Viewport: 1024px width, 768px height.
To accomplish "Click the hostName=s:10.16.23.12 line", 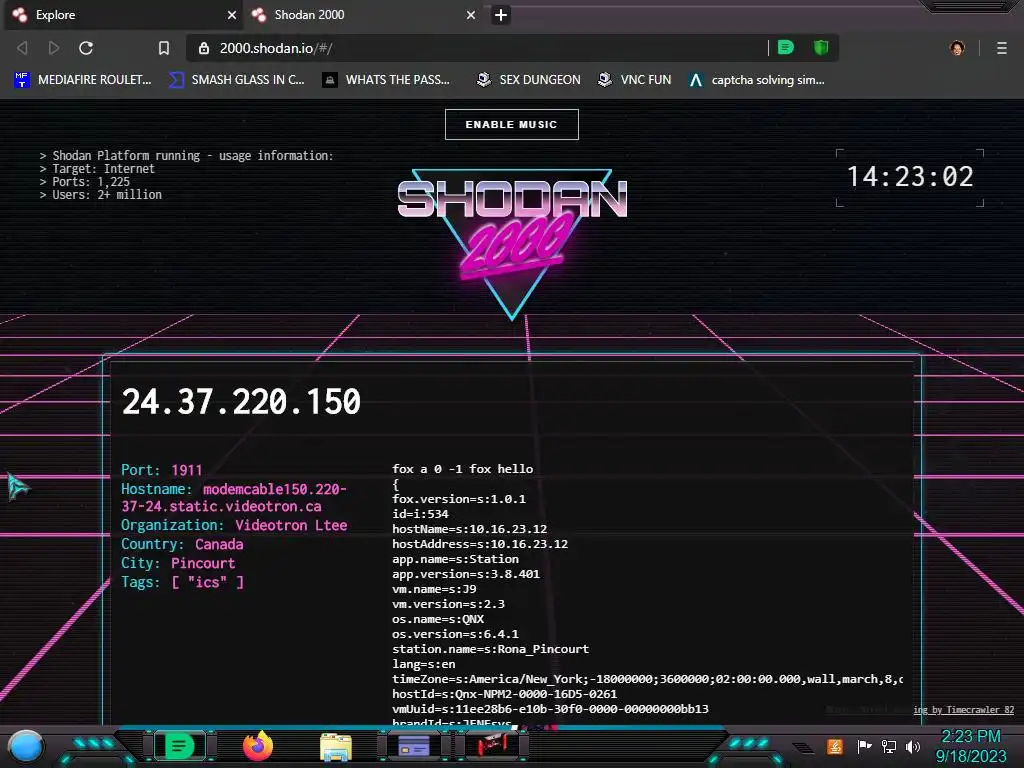I will [x=470, y=529].
